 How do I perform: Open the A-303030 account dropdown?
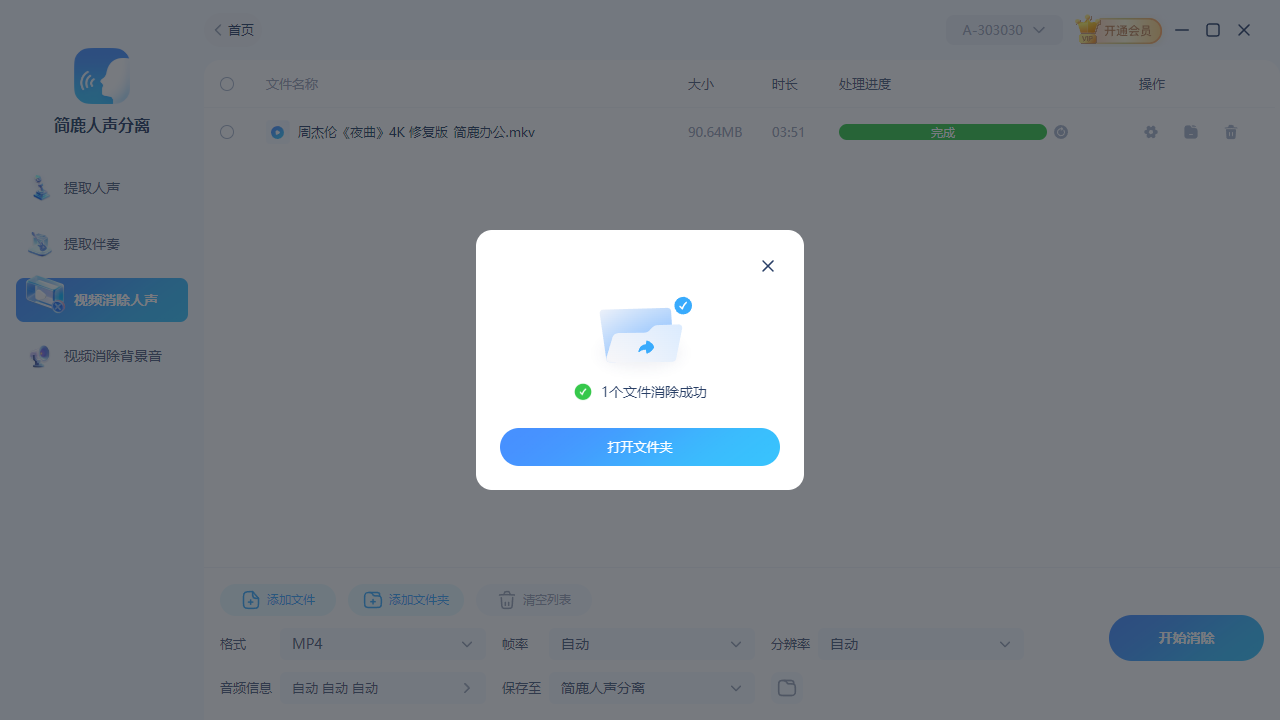coord(1004,30)
